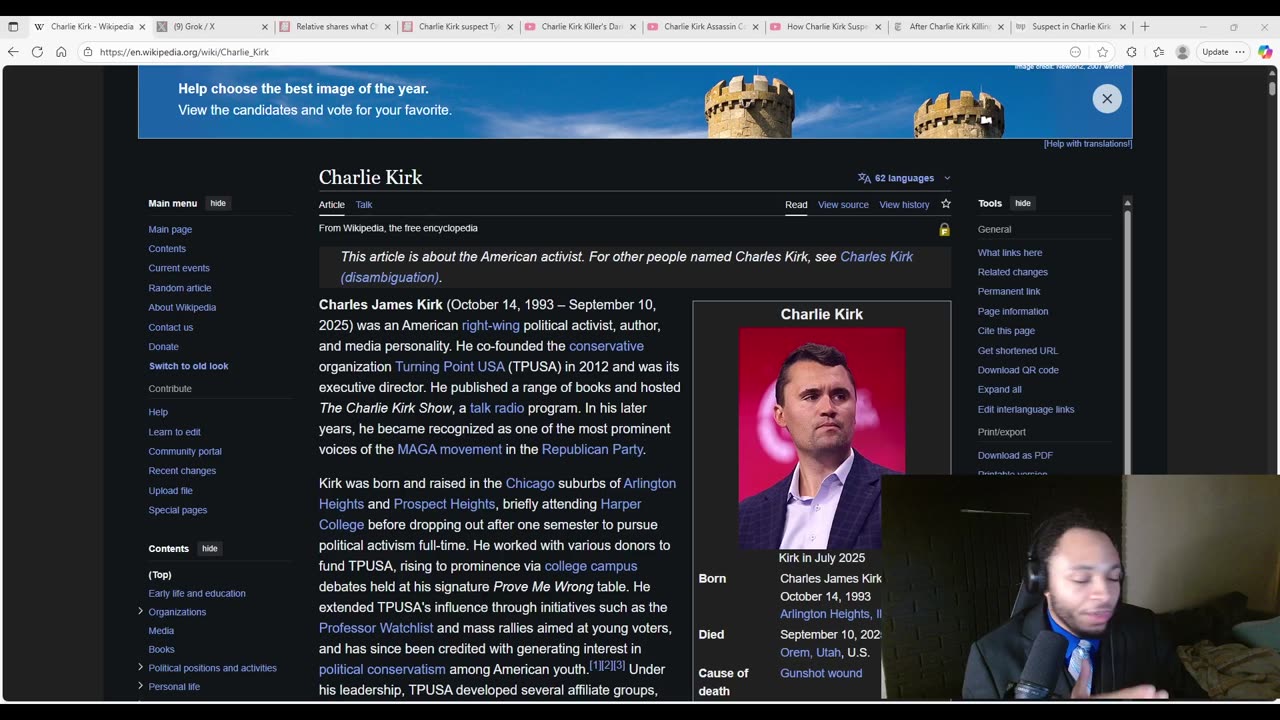1280x720 pixels.
Task: Toggle the watchlist star for this article
Action: click(946, 204)
